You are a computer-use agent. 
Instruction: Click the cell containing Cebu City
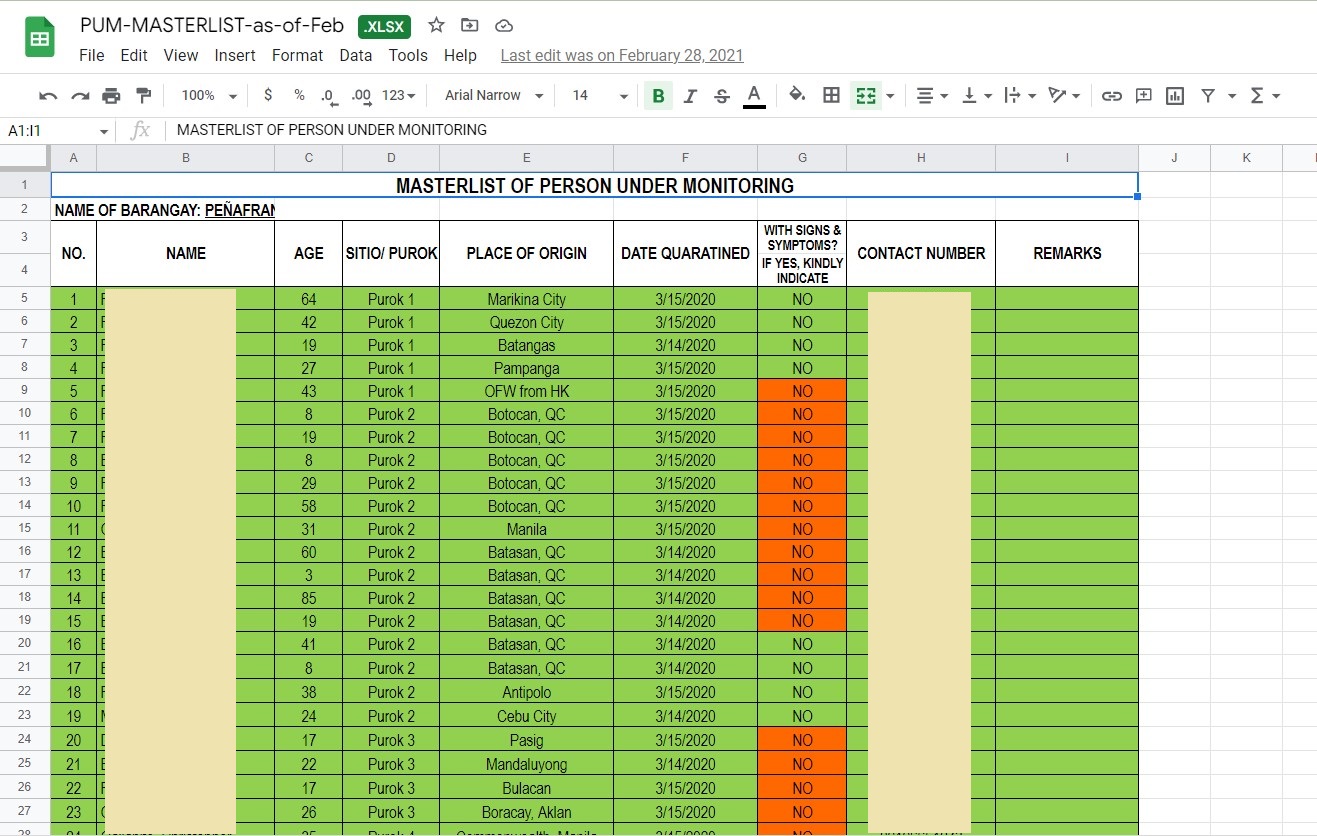526,716
